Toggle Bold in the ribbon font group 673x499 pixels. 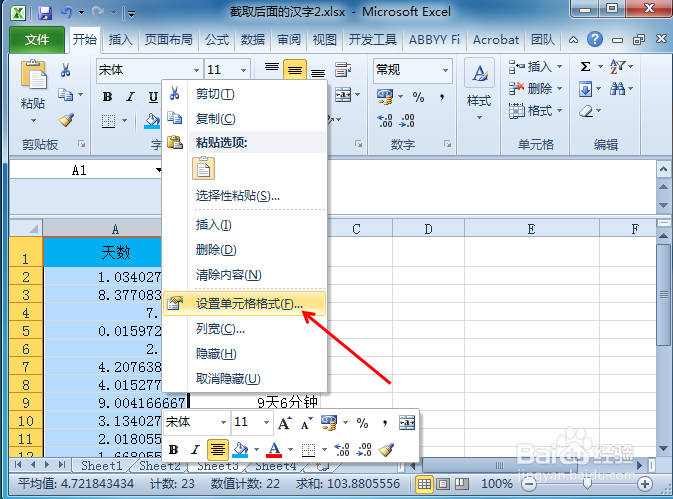(107, 97)
